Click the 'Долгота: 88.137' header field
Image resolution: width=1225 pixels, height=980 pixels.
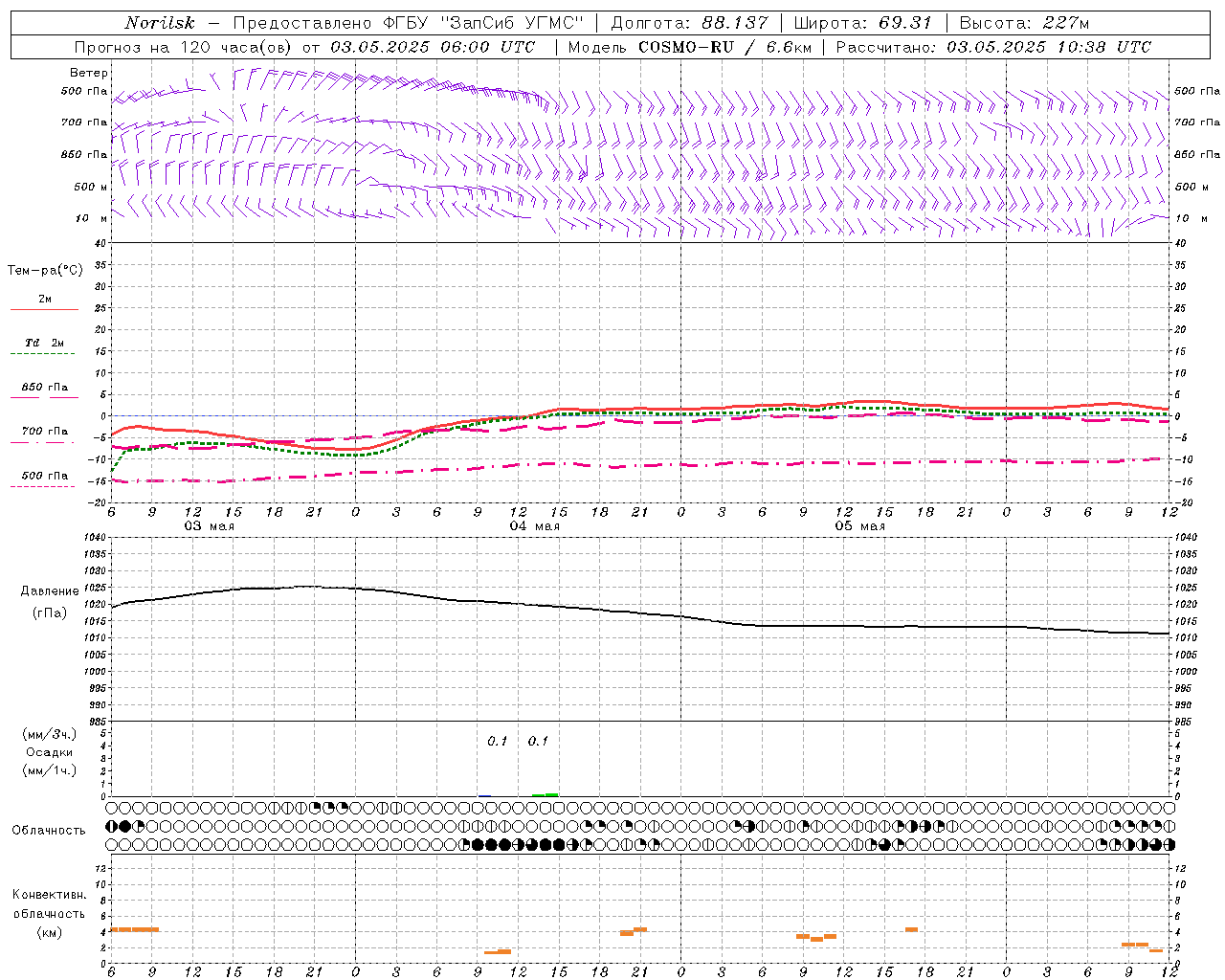[x=689, y=23]
